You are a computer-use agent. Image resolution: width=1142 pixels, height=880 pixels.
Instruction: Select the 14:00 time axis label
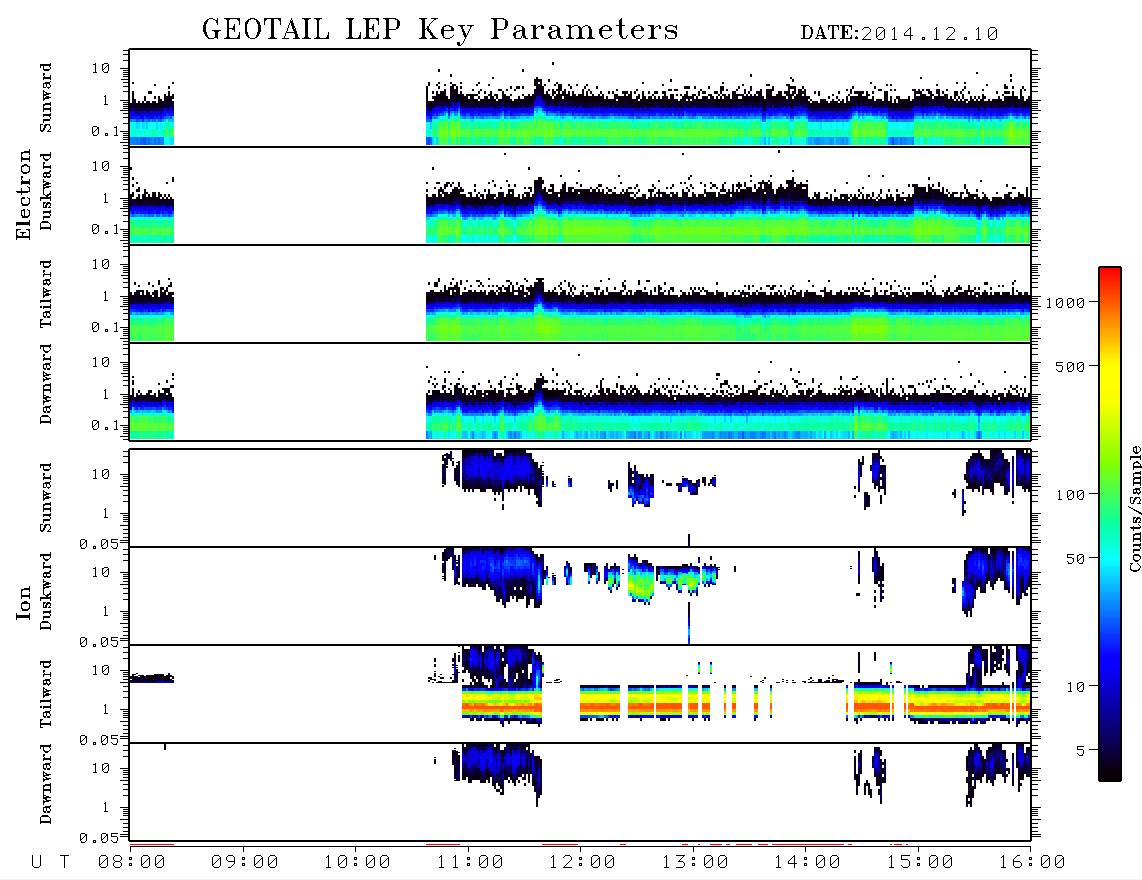pos(807,862)
